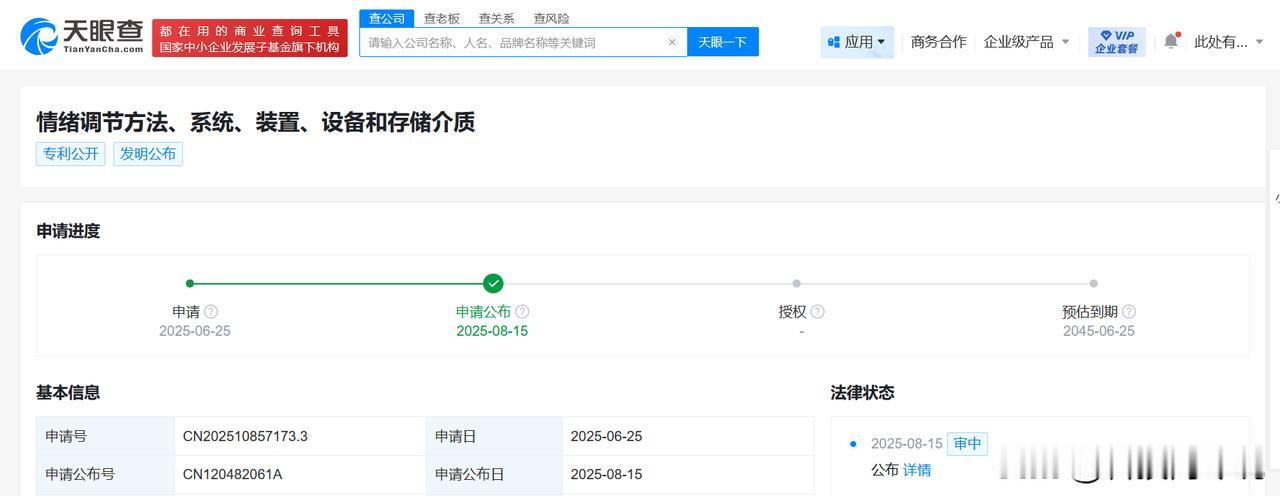Switch to the 查公司 search tab
The height and width of the screenshot is (496, 1280).
[x=387, y=18]
